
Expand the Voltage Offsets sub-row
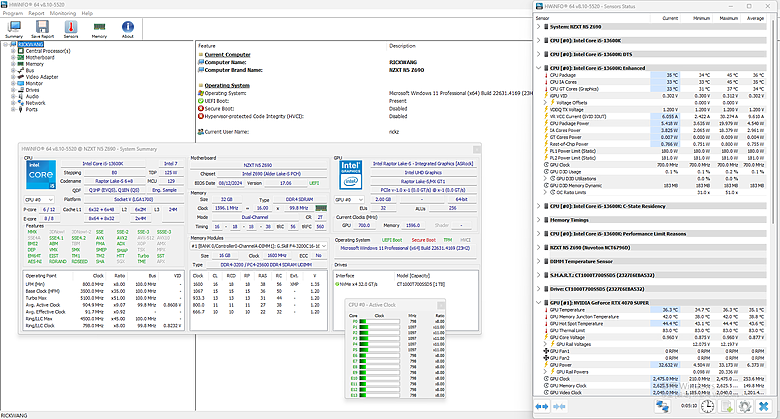pos(545,103)
